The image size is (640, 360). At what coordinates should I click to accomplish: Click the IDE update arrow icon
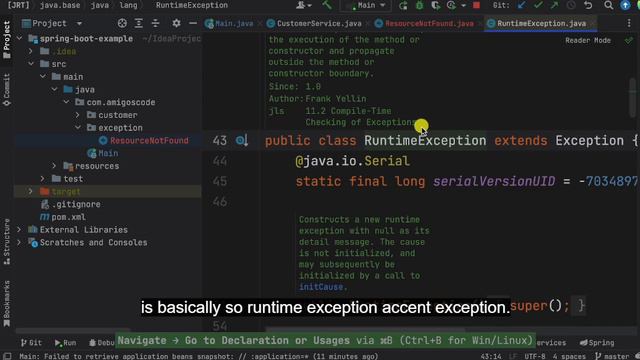coord(624,5)
